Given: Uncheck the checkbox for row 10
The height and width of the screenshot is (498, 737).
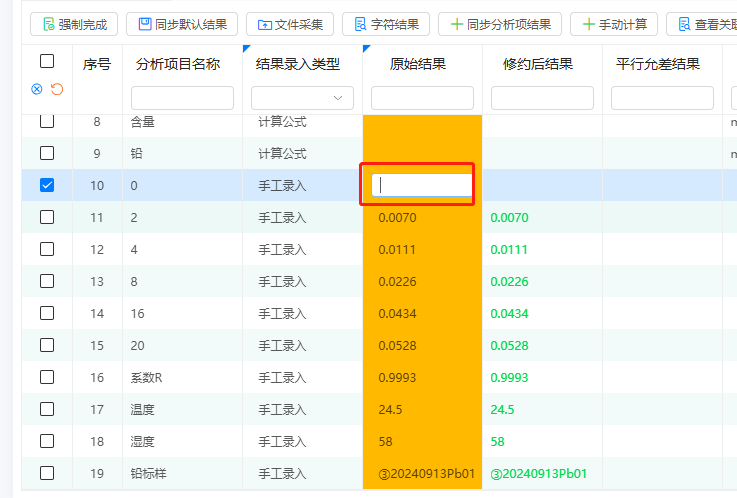Looking at the screenshot, I should 47,185.
